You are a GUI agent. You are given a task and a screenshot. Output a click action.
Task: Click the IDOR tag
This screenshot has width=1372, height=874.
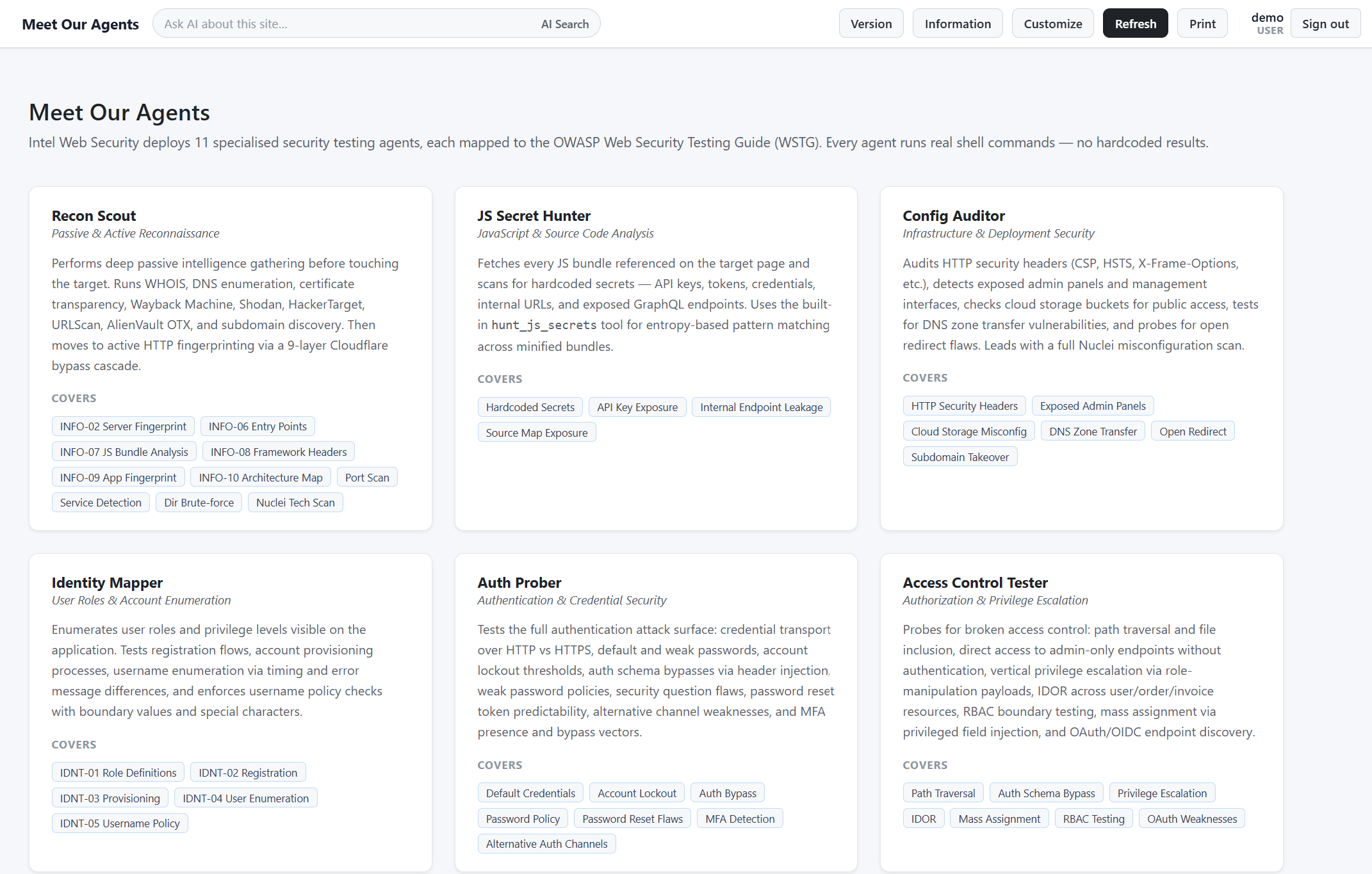pyautogui.click(x=924, y=819)
